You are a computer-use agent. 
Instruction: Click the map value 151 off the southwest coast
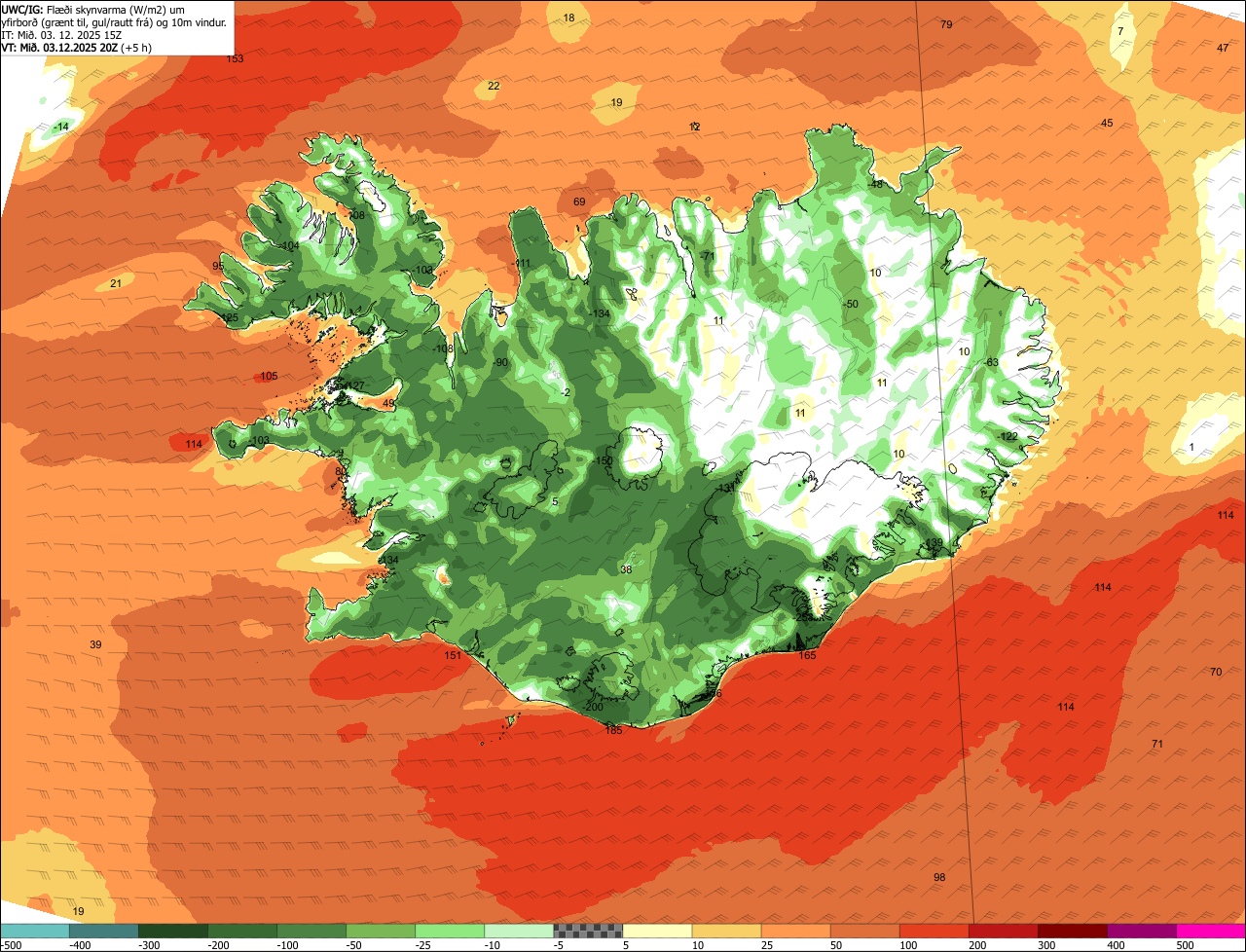453,656
